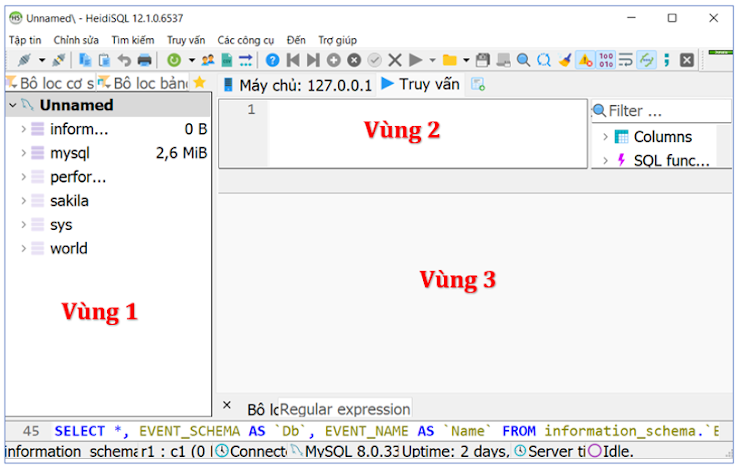Go to last row arrow icon
This screenshot has height=468, width=740.
pos(313,60)
